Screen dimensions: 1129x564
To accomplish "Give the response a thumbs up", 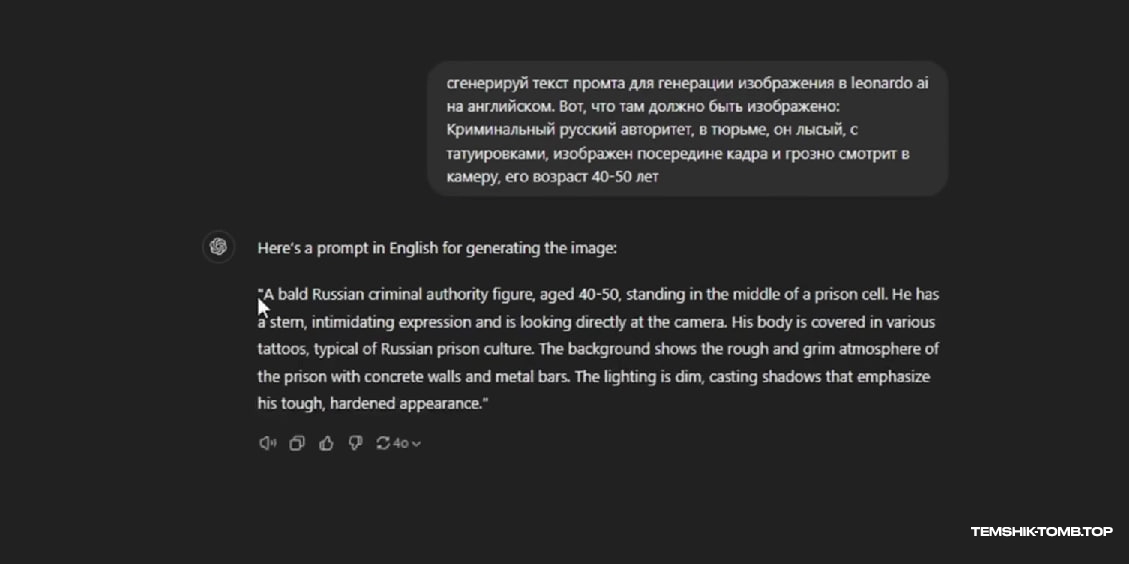I will pyautogui.click(x=326, y=443).
